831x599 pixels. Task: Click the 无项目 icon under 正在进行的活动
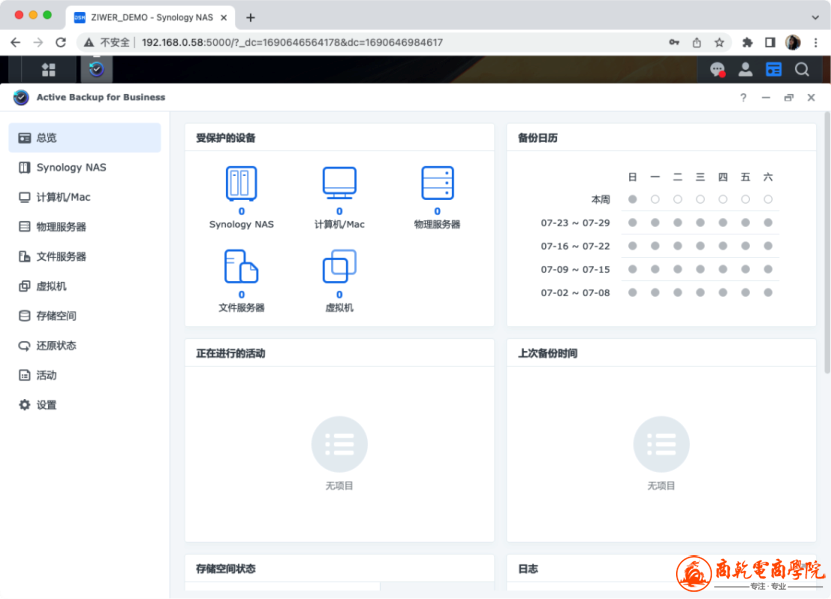tap(340, 444)
